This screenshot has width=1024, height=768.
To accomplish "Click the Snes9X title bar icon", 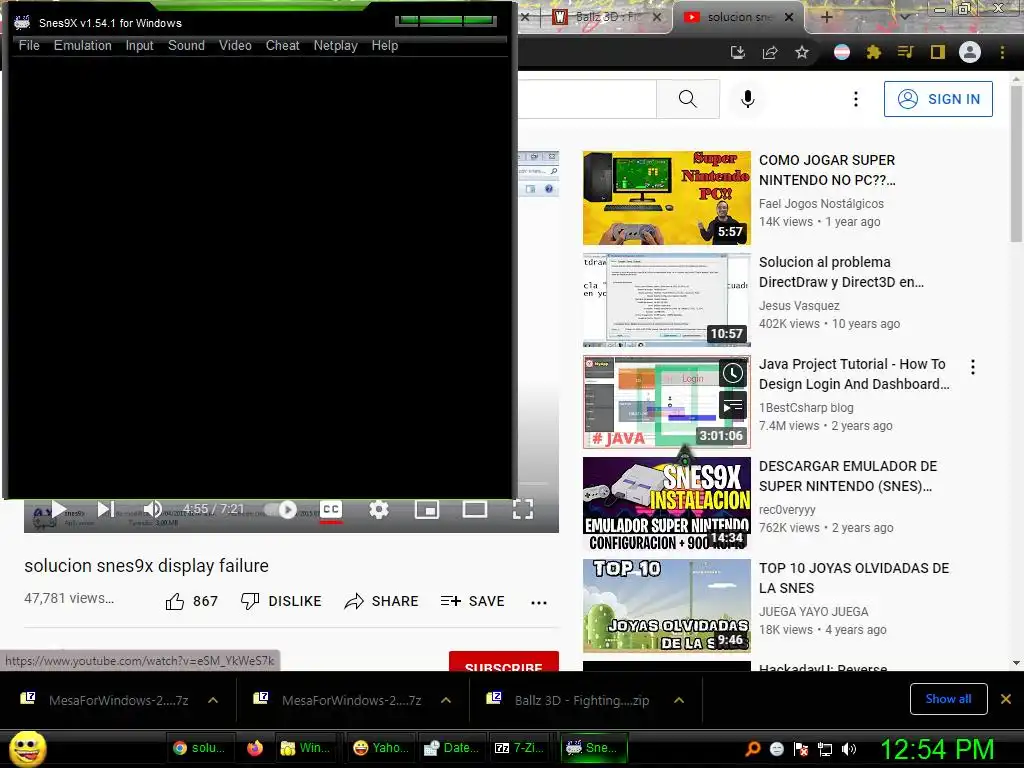I will (x=22, y=23).
